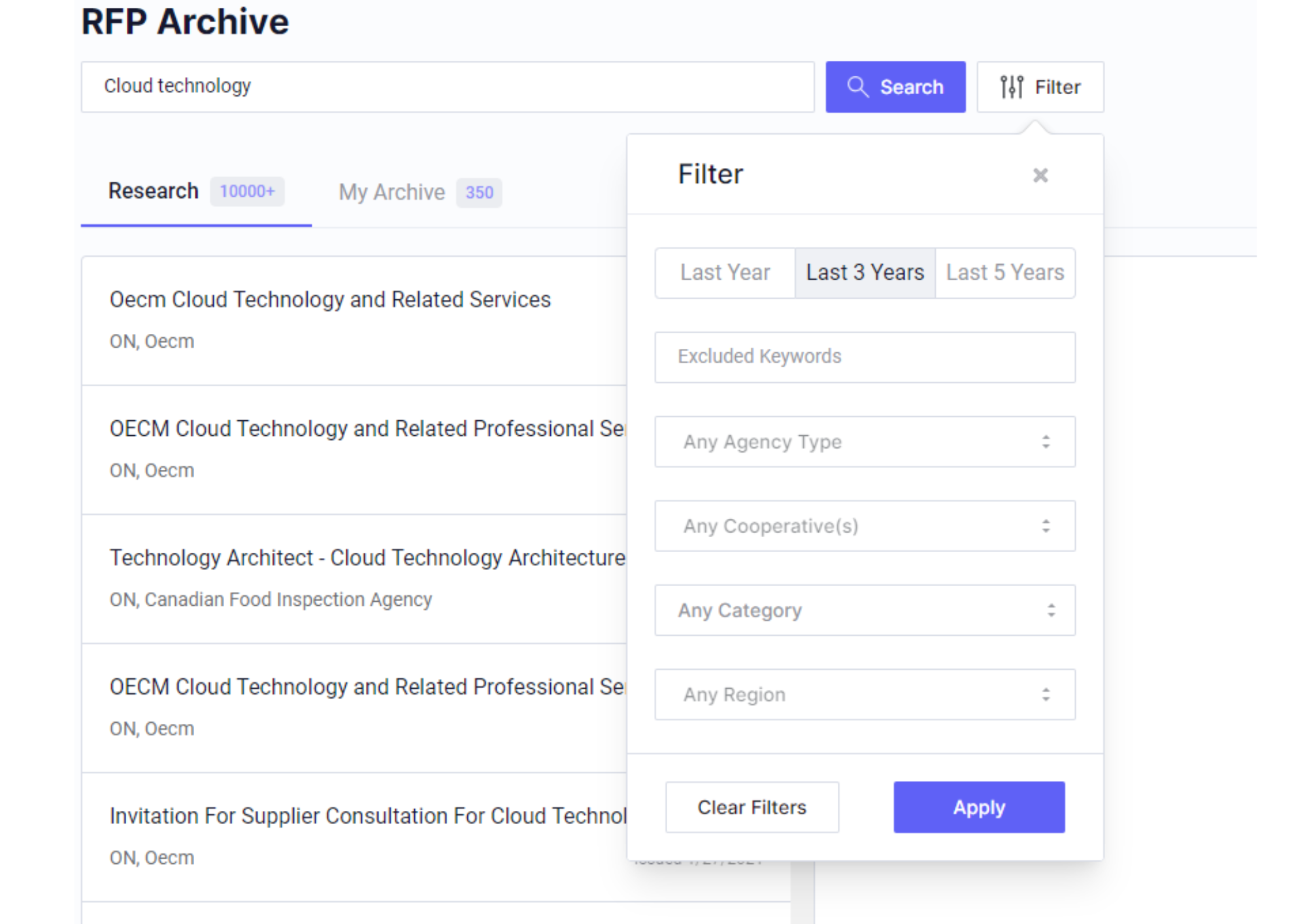Switch to the Research tab
Screen dimensions: 1307x924
click(154, 191)
